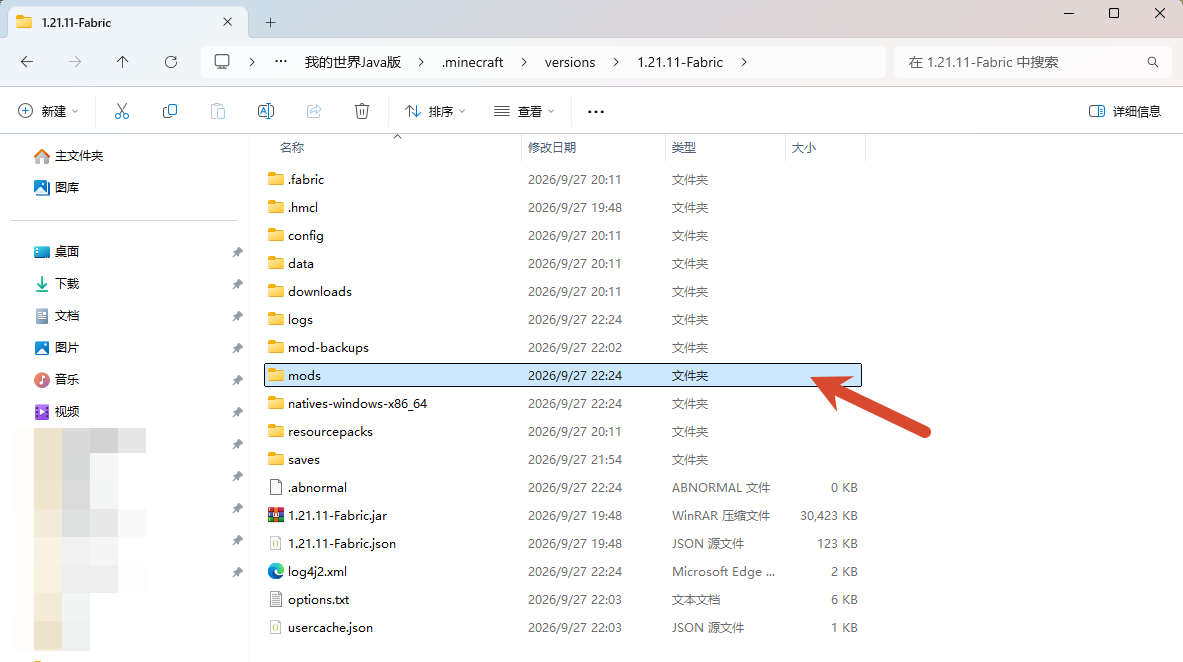Viewport: 1183px width, 662px height.
Task: Click pin icon beside 下载
Action: click(237, 284)
